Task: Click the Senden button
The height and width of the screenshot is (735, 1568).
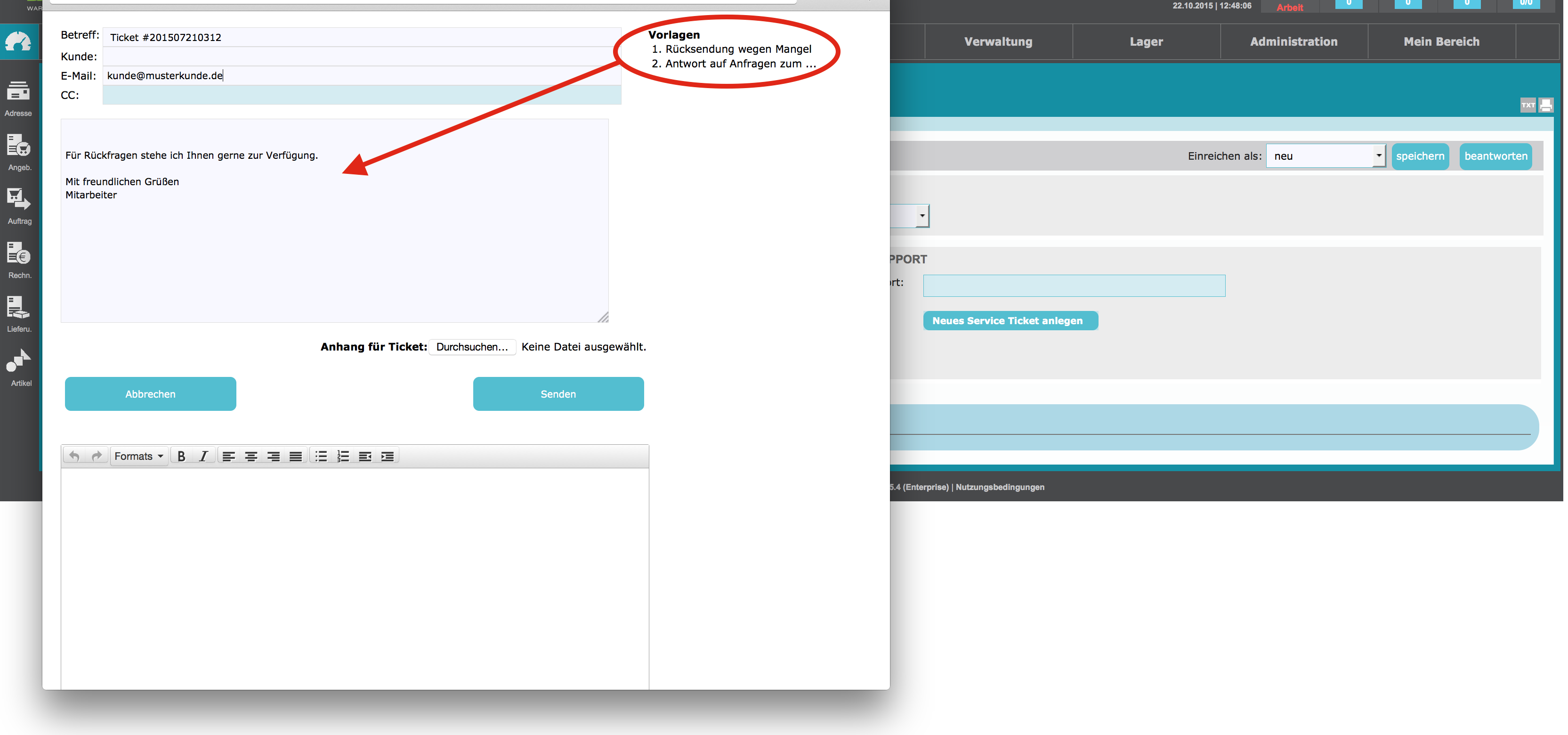Action: coord(558,394)
